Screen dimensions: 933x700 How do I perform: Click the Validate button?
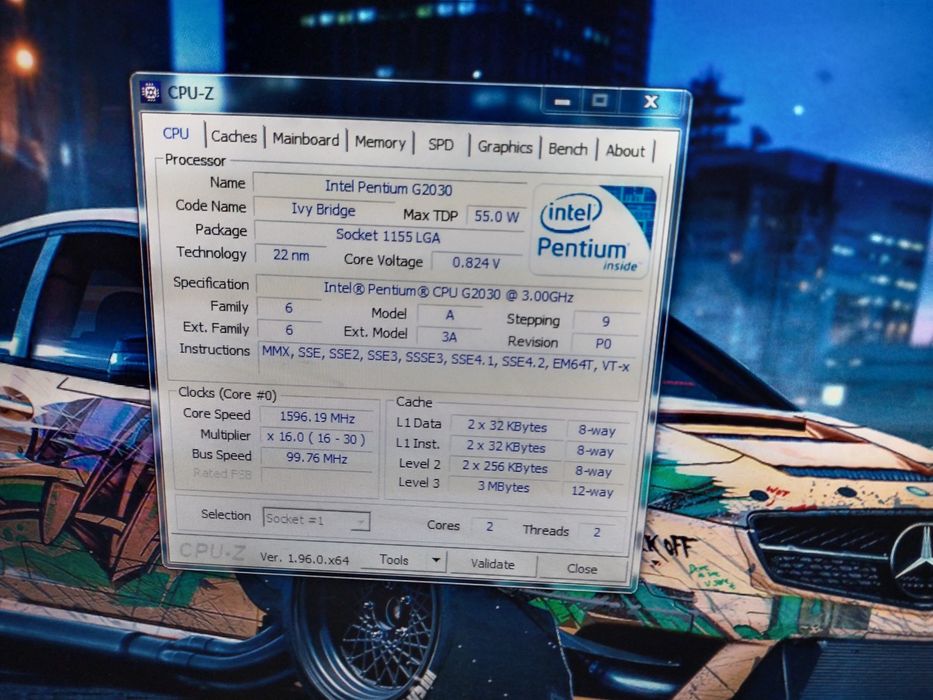point(493,564)
